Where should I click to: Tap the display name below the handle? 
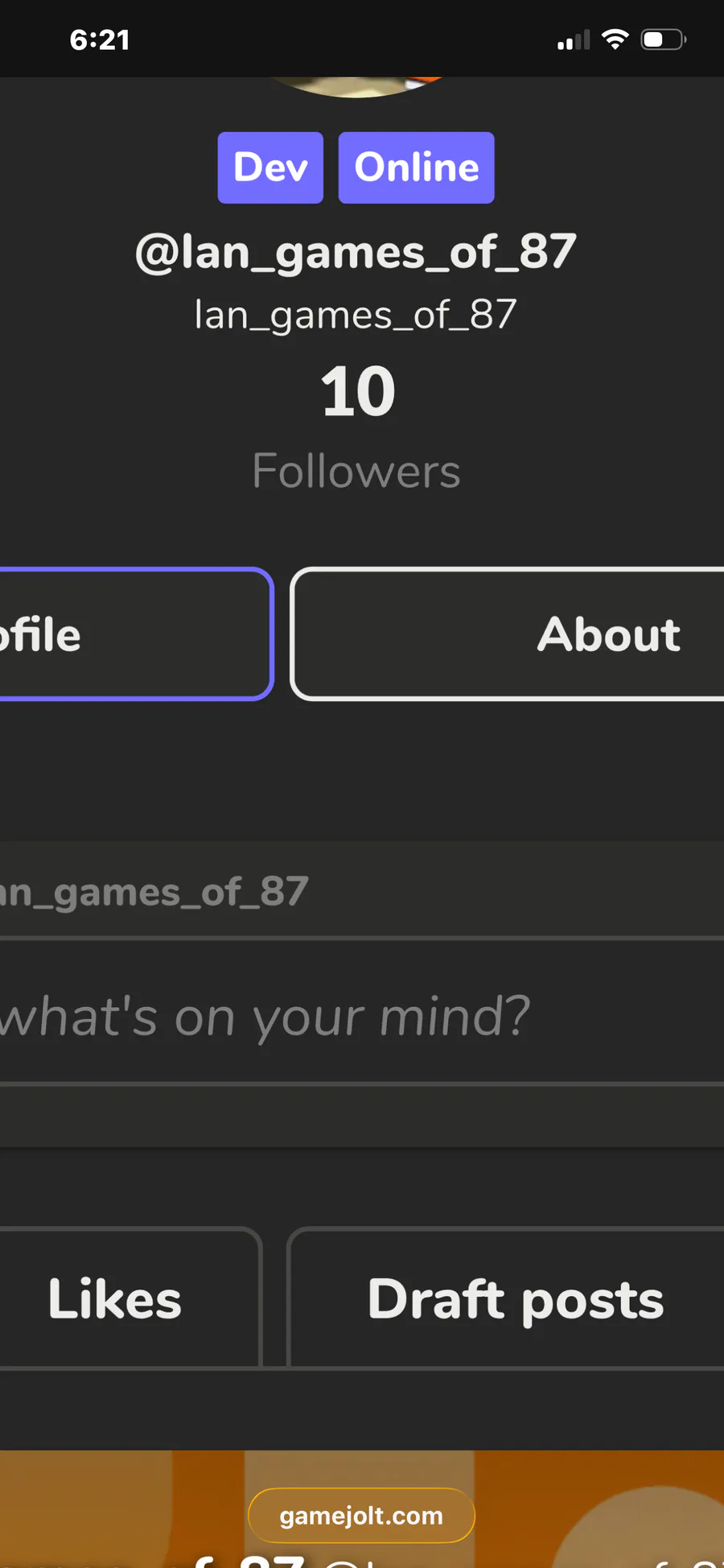point(356,314)
